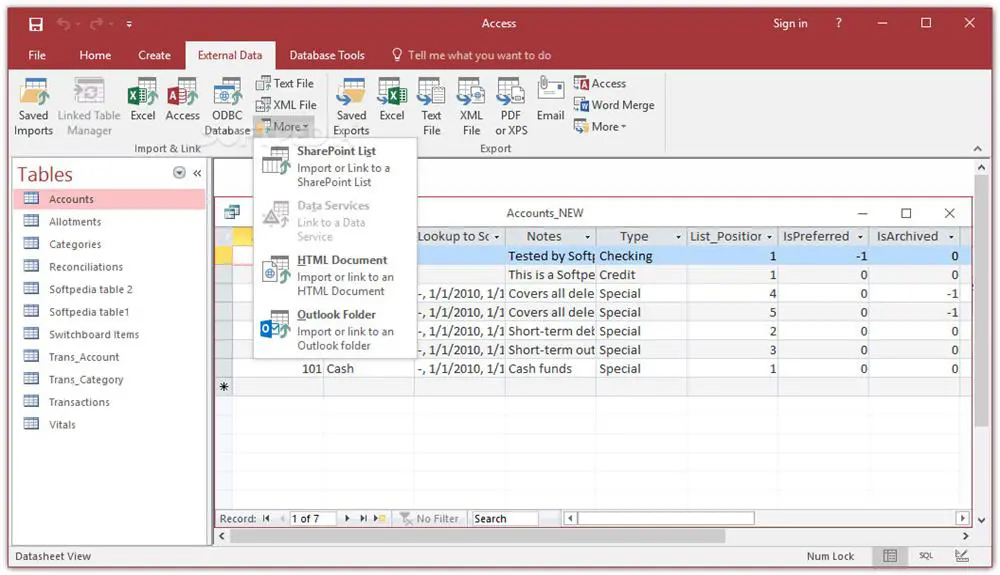Import a Text File
This screenshot has height=575, width=1000.
point(284,84)
